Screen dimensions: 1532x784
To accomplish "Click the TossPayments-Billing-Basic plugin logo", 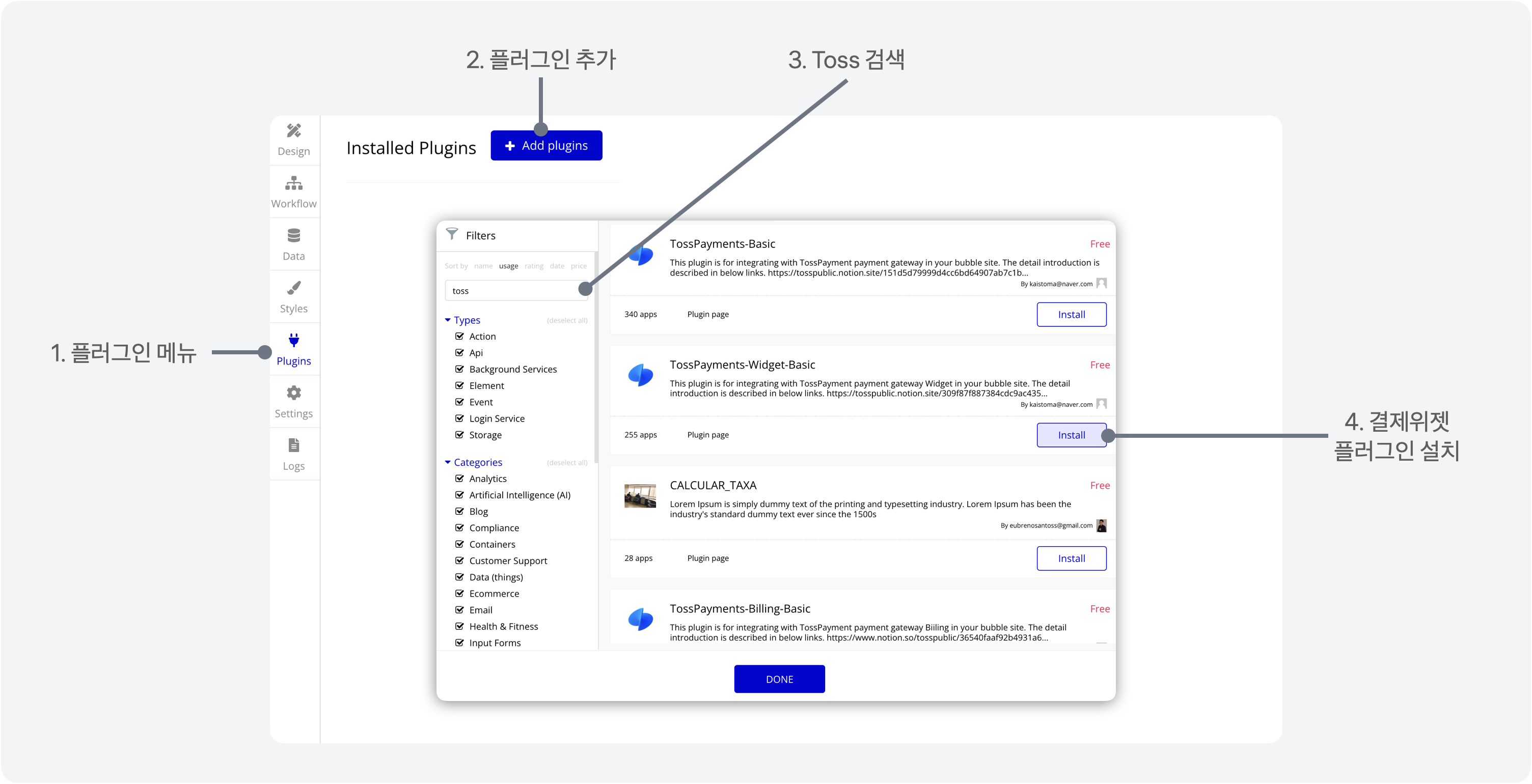I will [x=641, y=620].
